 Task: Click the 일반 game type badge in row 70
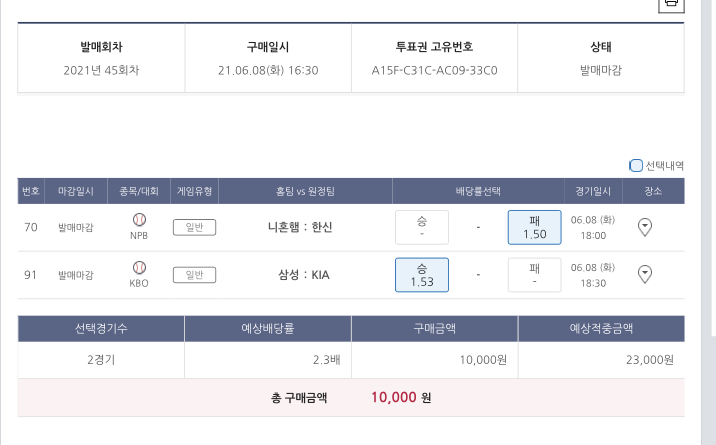tap(194, 227)
